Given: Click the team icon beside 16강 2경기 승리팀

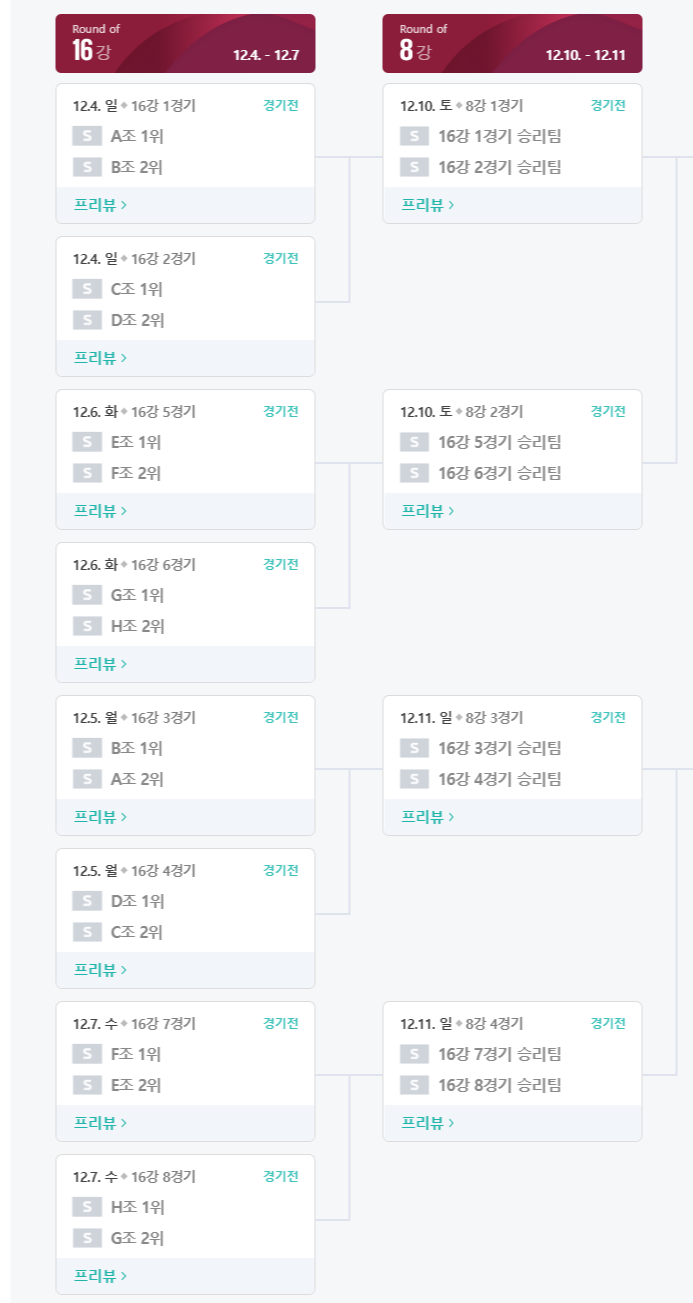Looking at the screenshot, I should coord(415,167).
